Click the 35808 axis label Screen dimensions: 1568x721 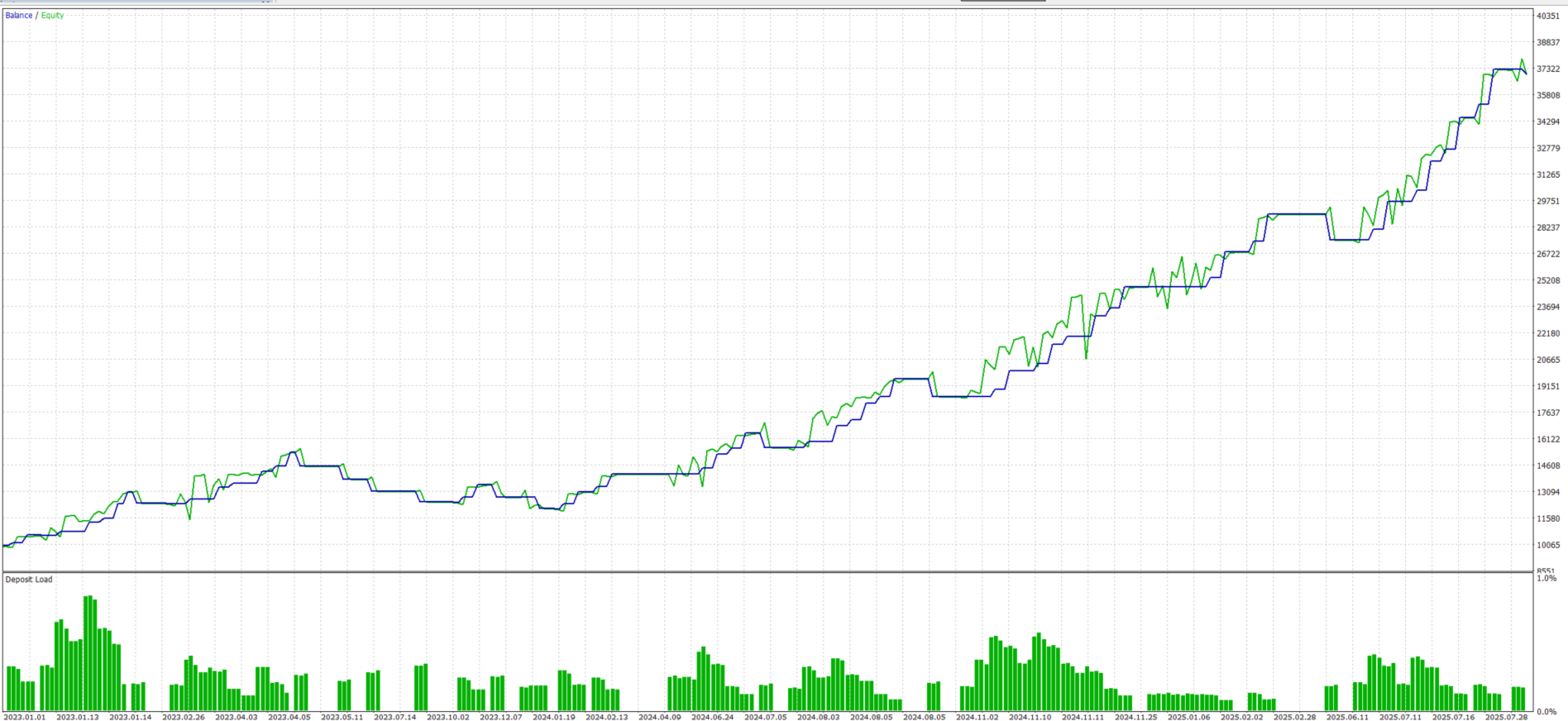pos(1548,95)
